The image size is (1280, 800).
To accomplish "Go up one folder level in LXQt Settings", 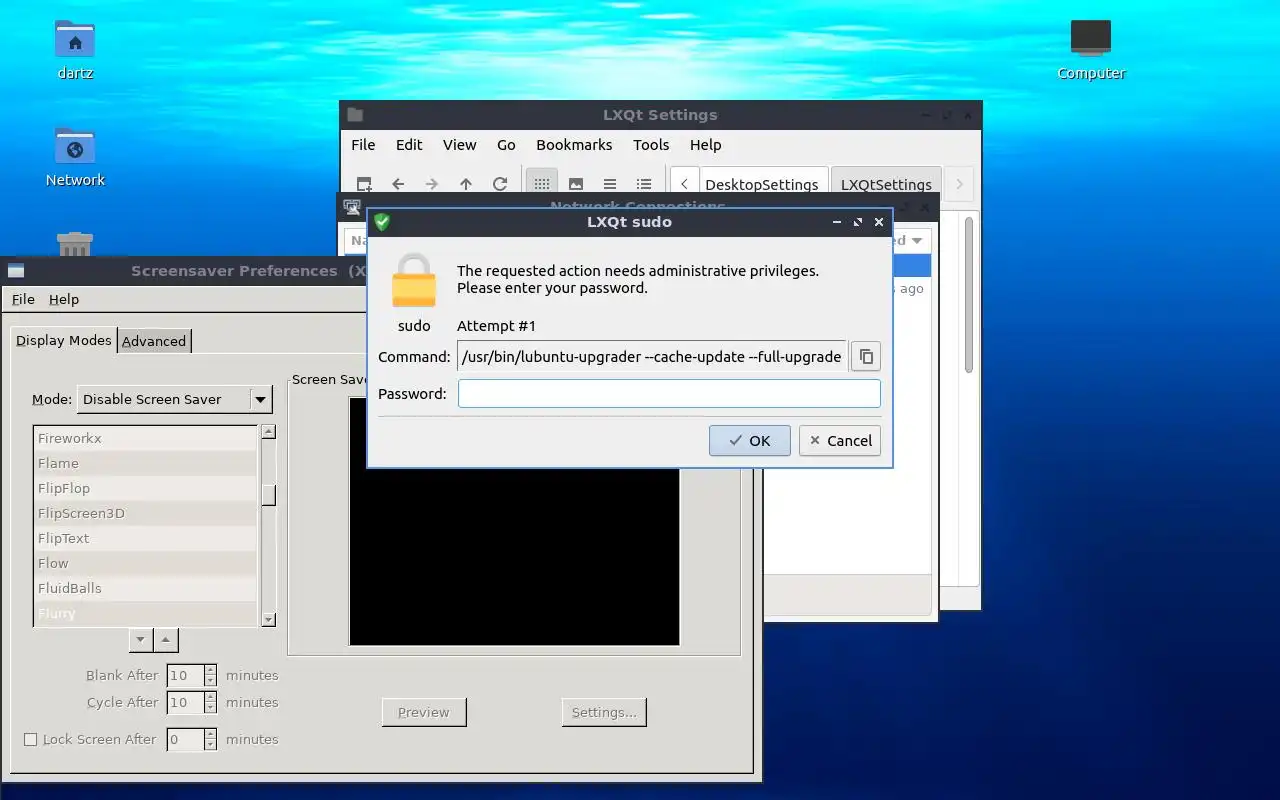I will (466, 184).
